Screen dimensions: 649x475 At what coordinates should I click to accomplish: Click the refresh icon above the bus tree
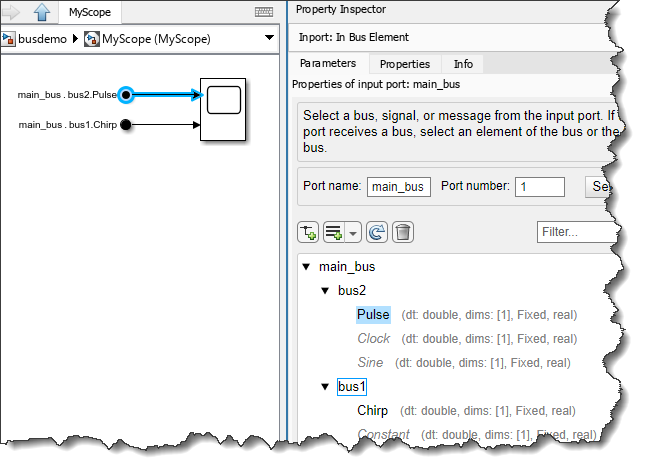(x=377, y=233)
